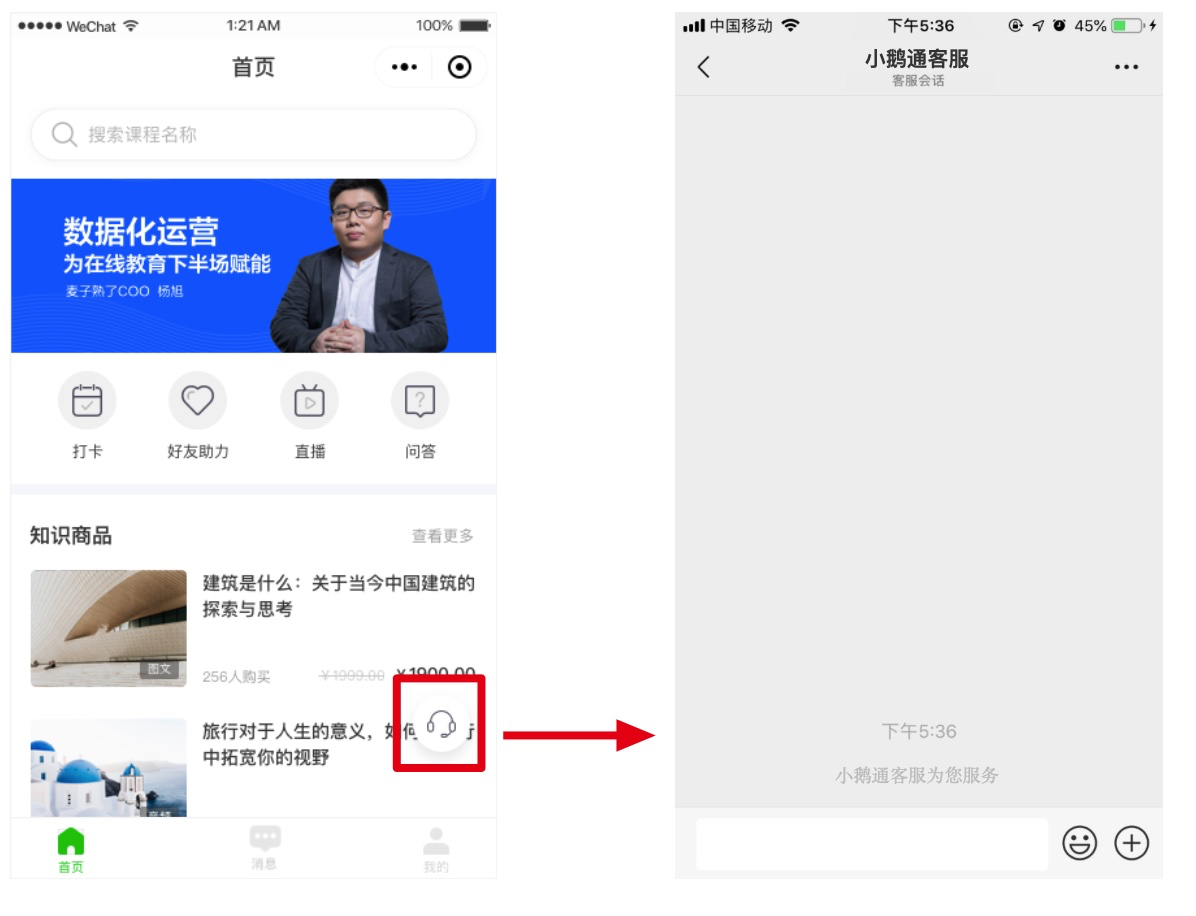Tap the 好友助力 heart icon
The width and height of the screenshot is (1196, 916).
click(197, 401)
